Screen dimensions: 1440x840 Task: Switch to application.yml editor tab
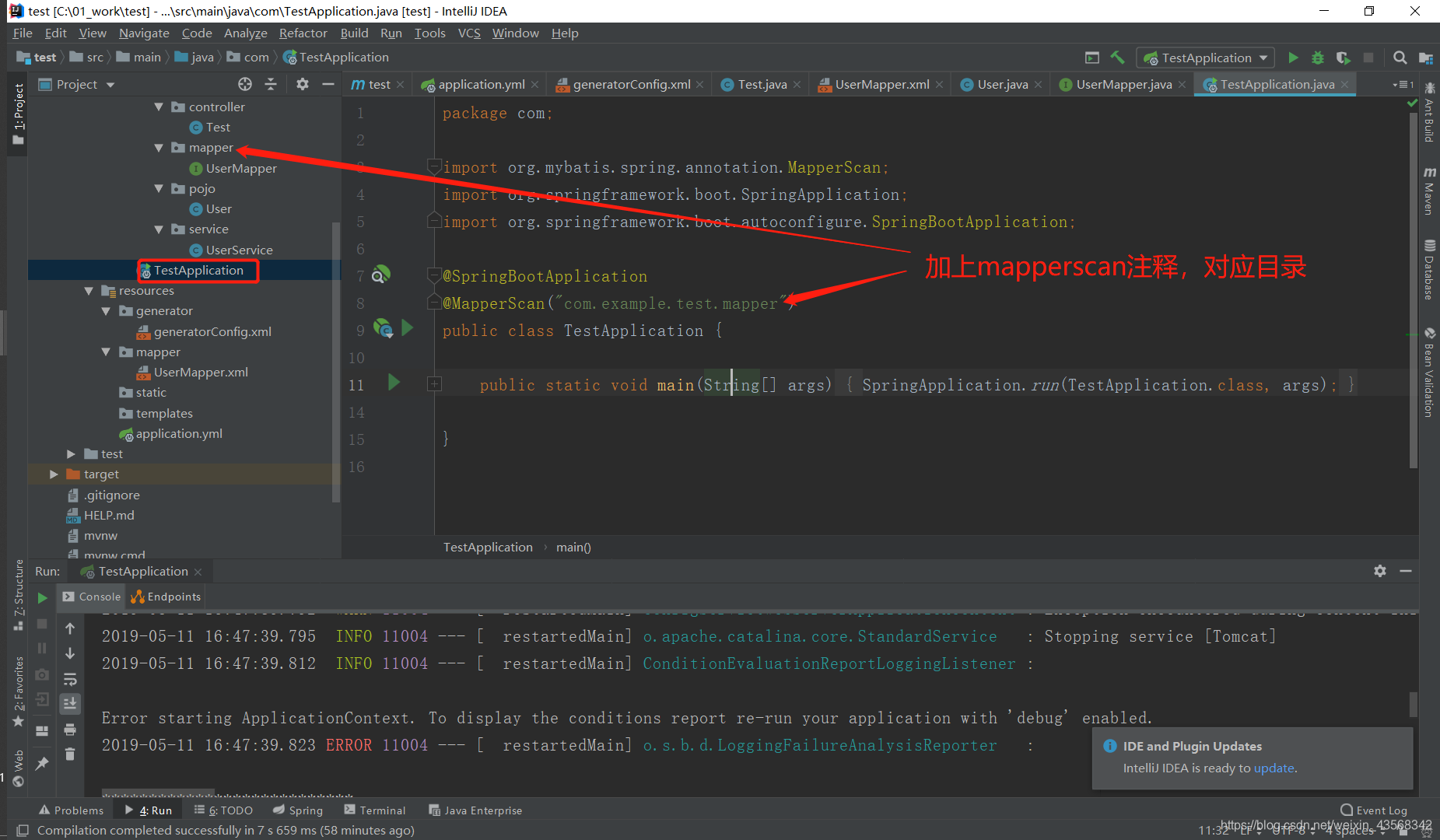coord(482,85)
